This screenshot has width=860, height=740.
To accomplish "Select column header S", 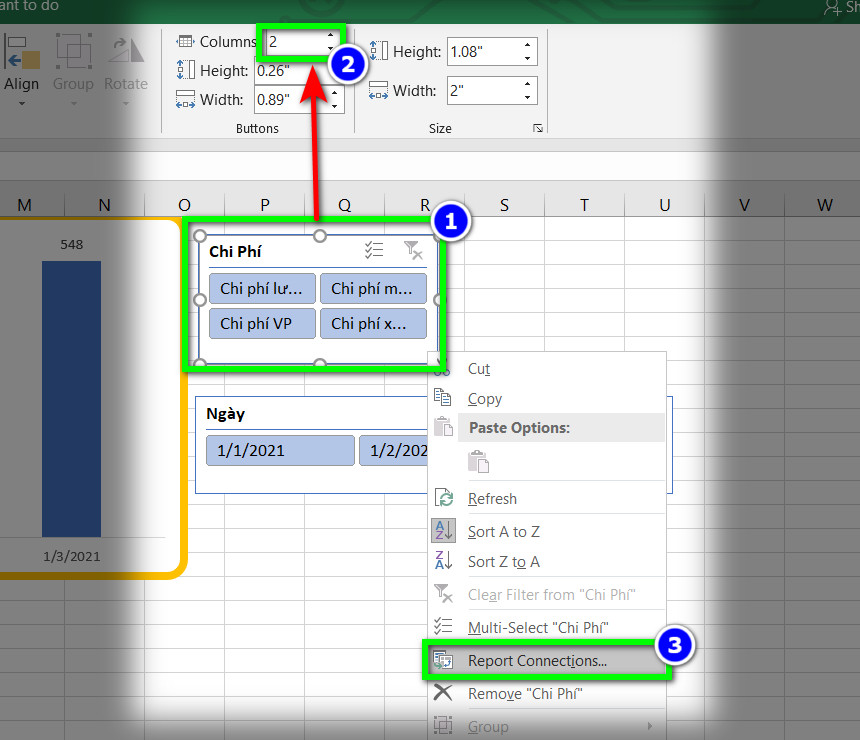I will tap(504, 205).
